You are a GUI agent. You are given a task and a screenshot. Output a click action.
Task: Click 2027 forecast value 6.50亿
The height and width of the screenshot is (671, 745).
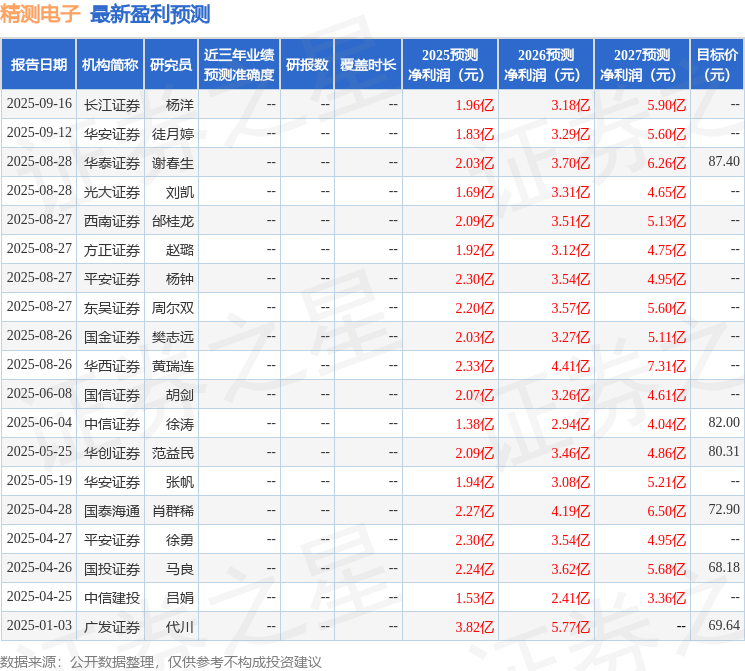667,511
